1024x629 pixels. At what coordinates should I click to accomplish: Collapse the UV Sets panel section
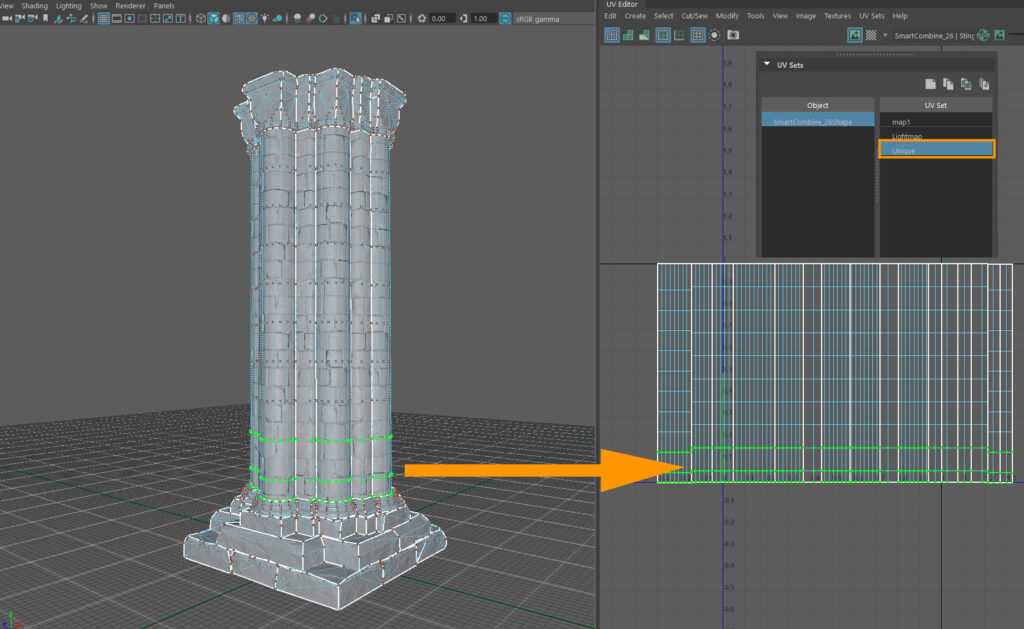[767, 64]
